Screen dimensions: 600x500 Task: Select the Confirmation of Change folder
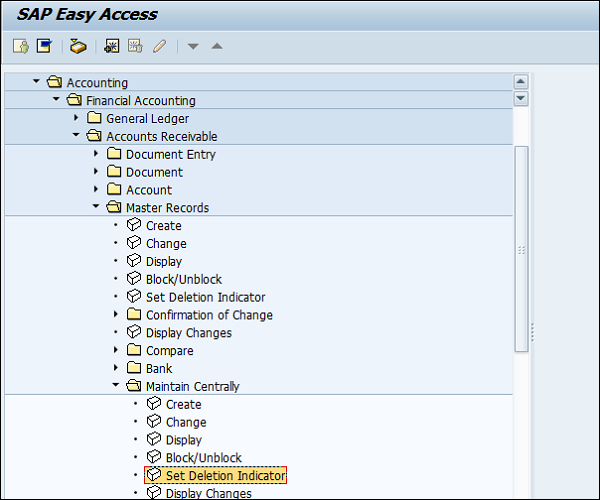pos(208,315)
